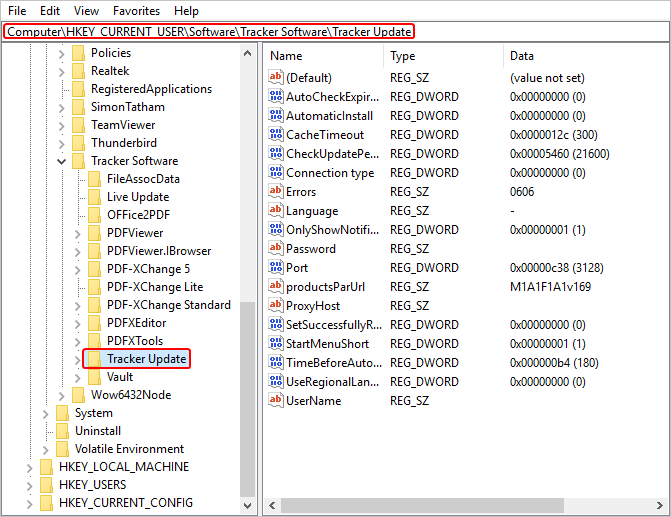Open the Help menu
671x517 pixels.
coord(187,11)
